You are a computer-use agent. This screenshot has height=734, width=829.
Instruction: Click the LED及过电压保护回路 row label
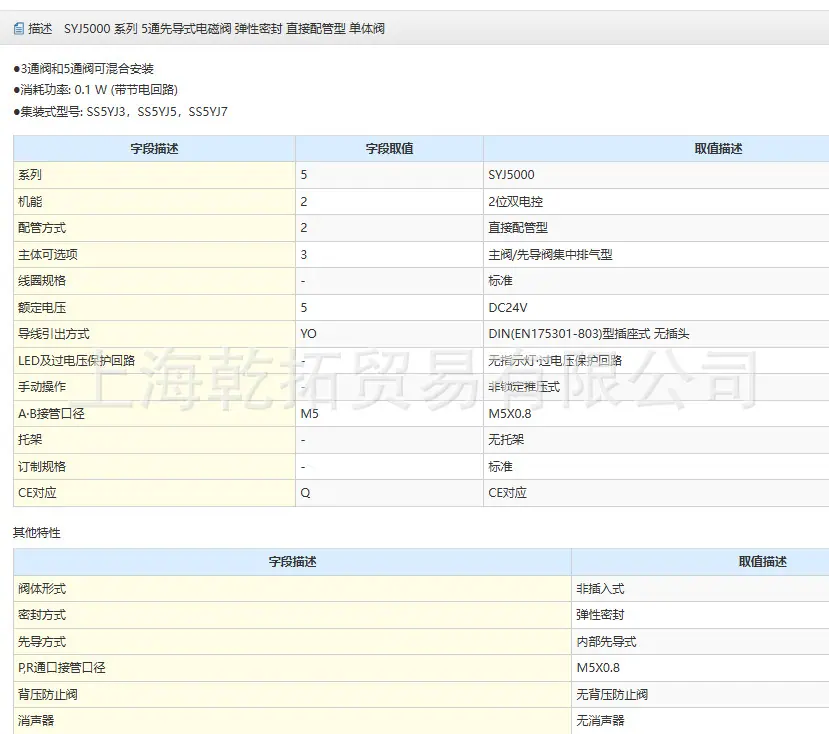click(76, 360)
